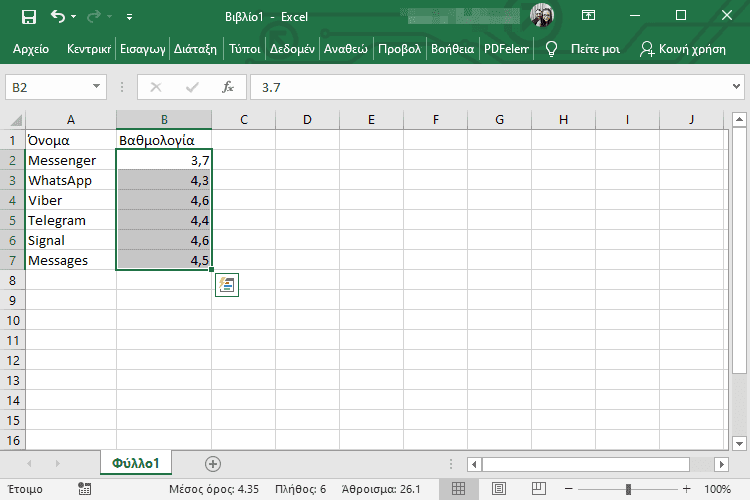
Task: Click the Insert Function fx icon
Action: (x=228, y=87)
